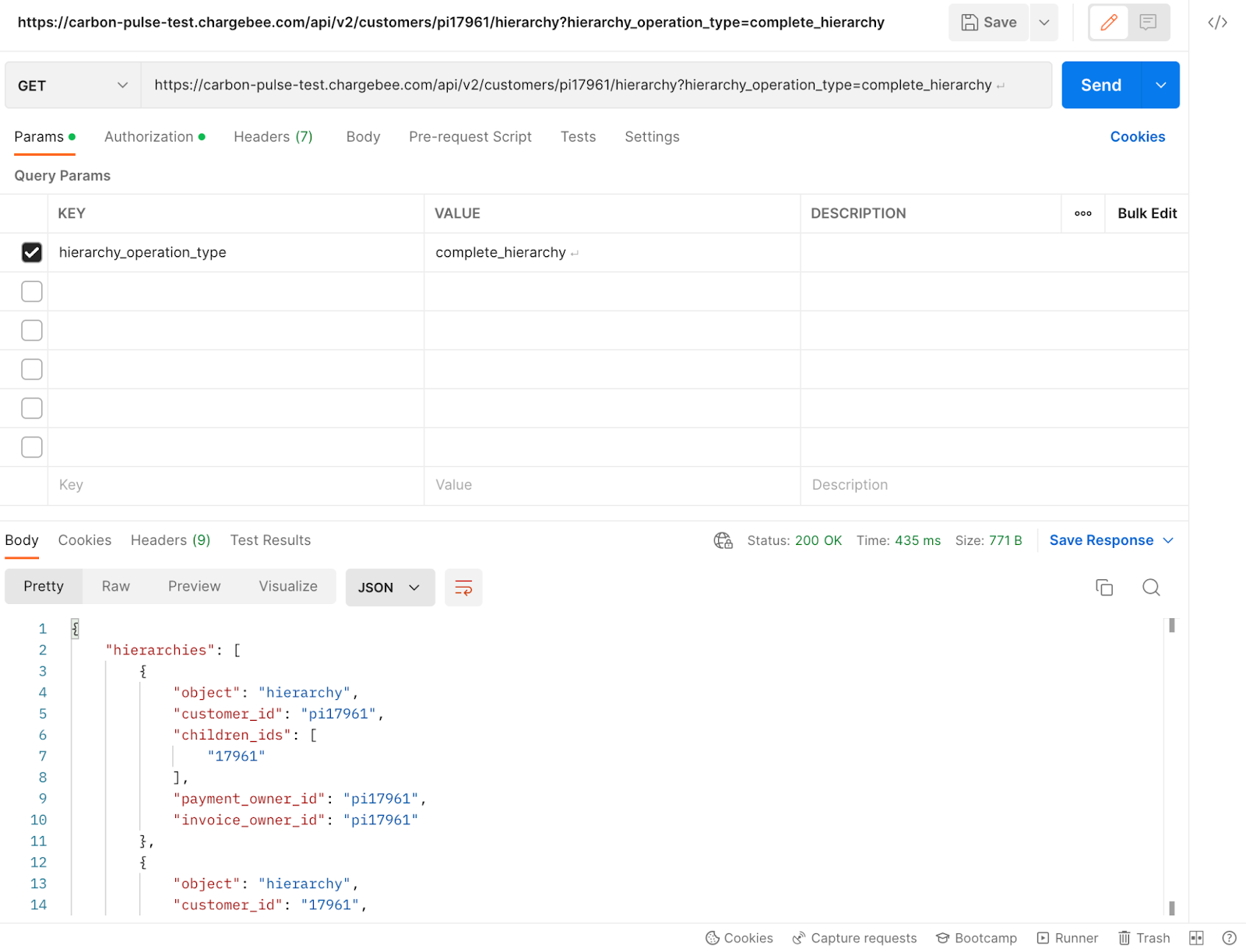Uncheck the hierarchy_operation_type parameter
The width and height of the screenshot is (1246, 952).
32,252
